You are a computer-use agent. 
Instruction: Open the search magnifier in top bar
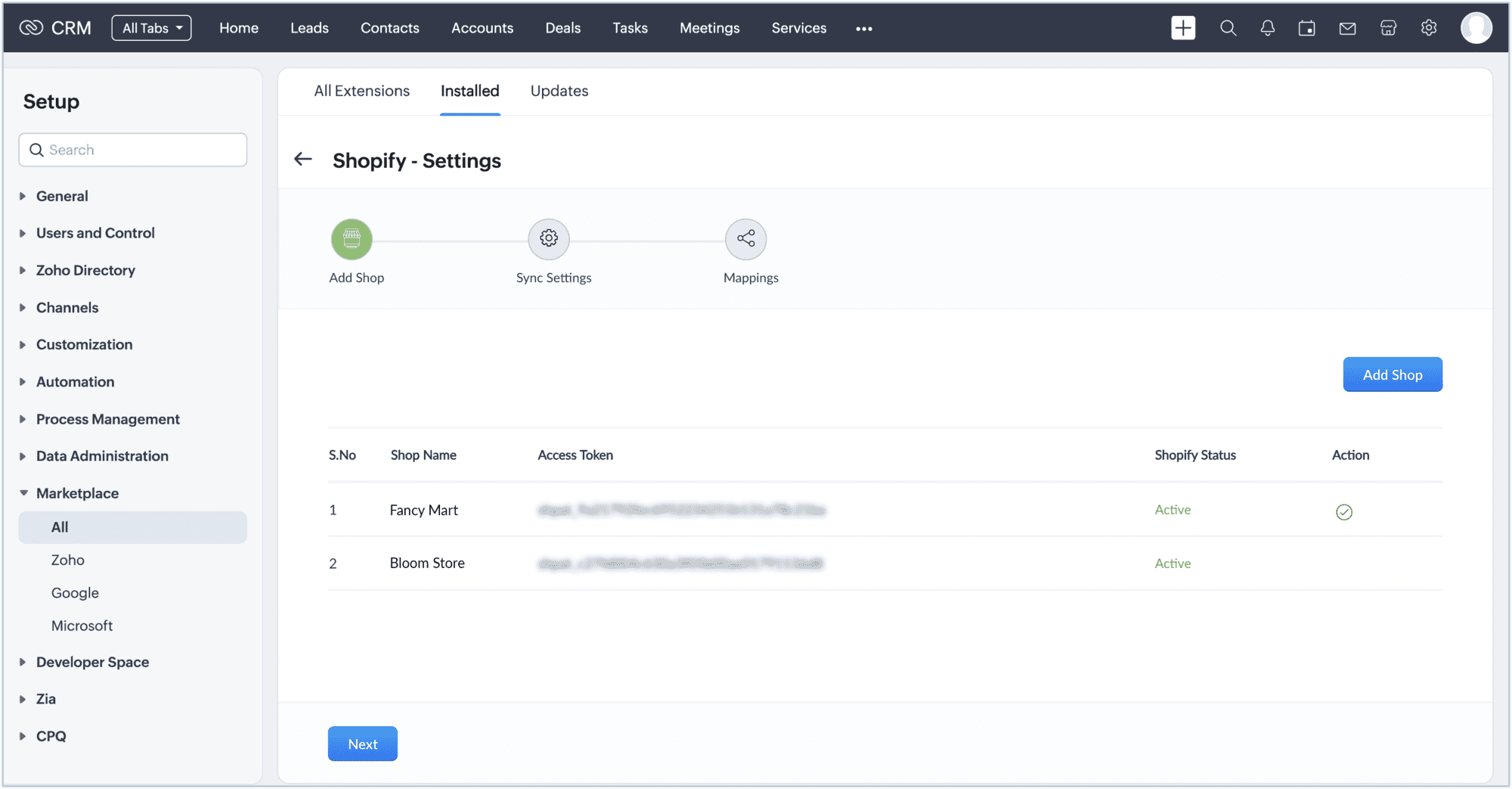point(1228,28)
